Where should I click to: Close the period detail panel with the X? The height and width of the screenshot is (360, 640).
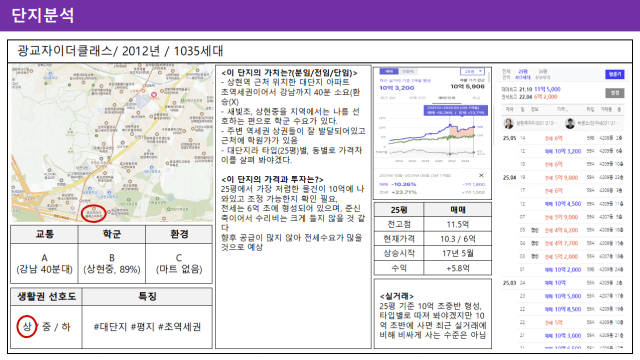point(481,176)
